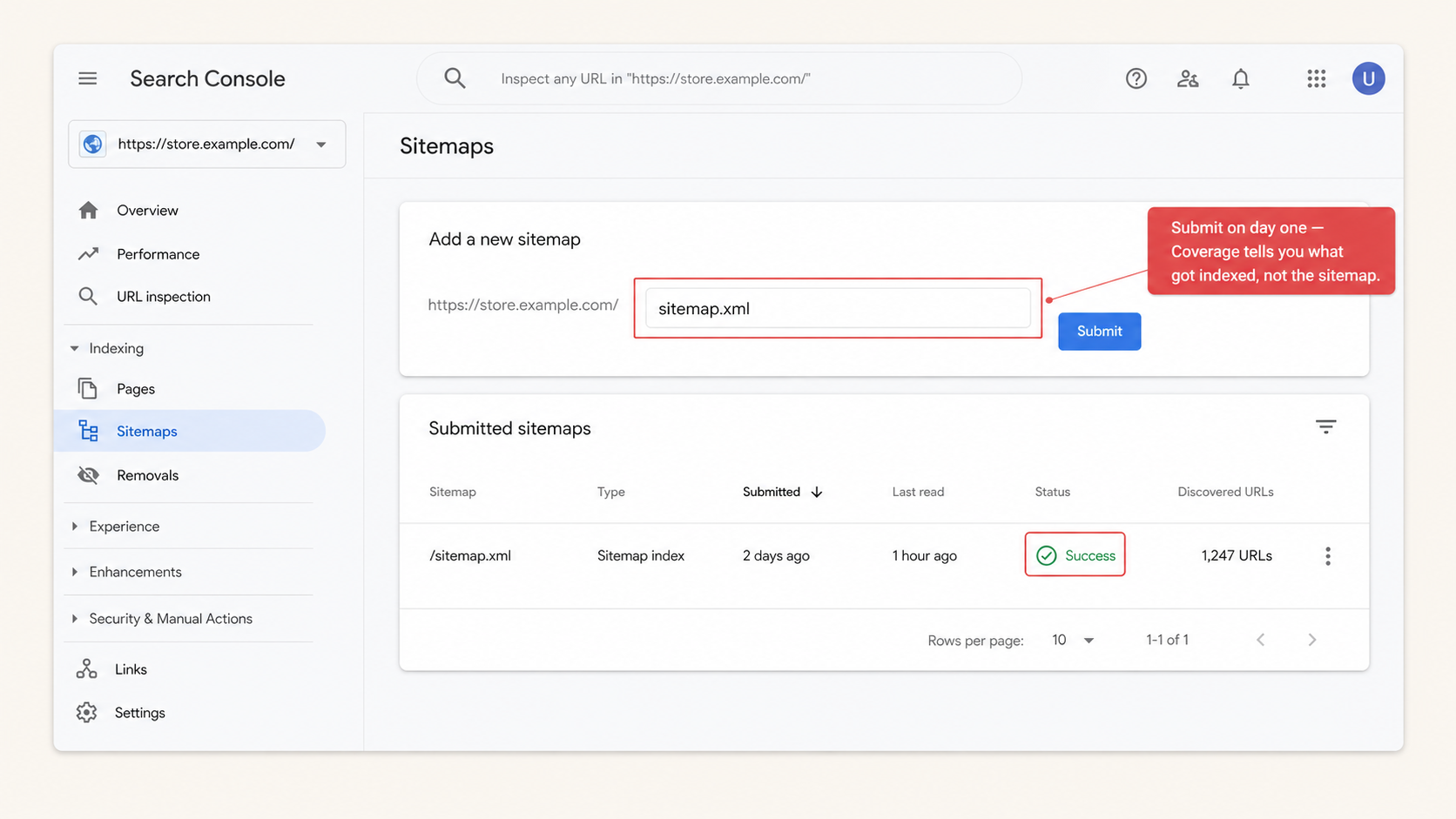Click the help question mark icon
Screen dimensions: 1456x819
pos(1136,78)
